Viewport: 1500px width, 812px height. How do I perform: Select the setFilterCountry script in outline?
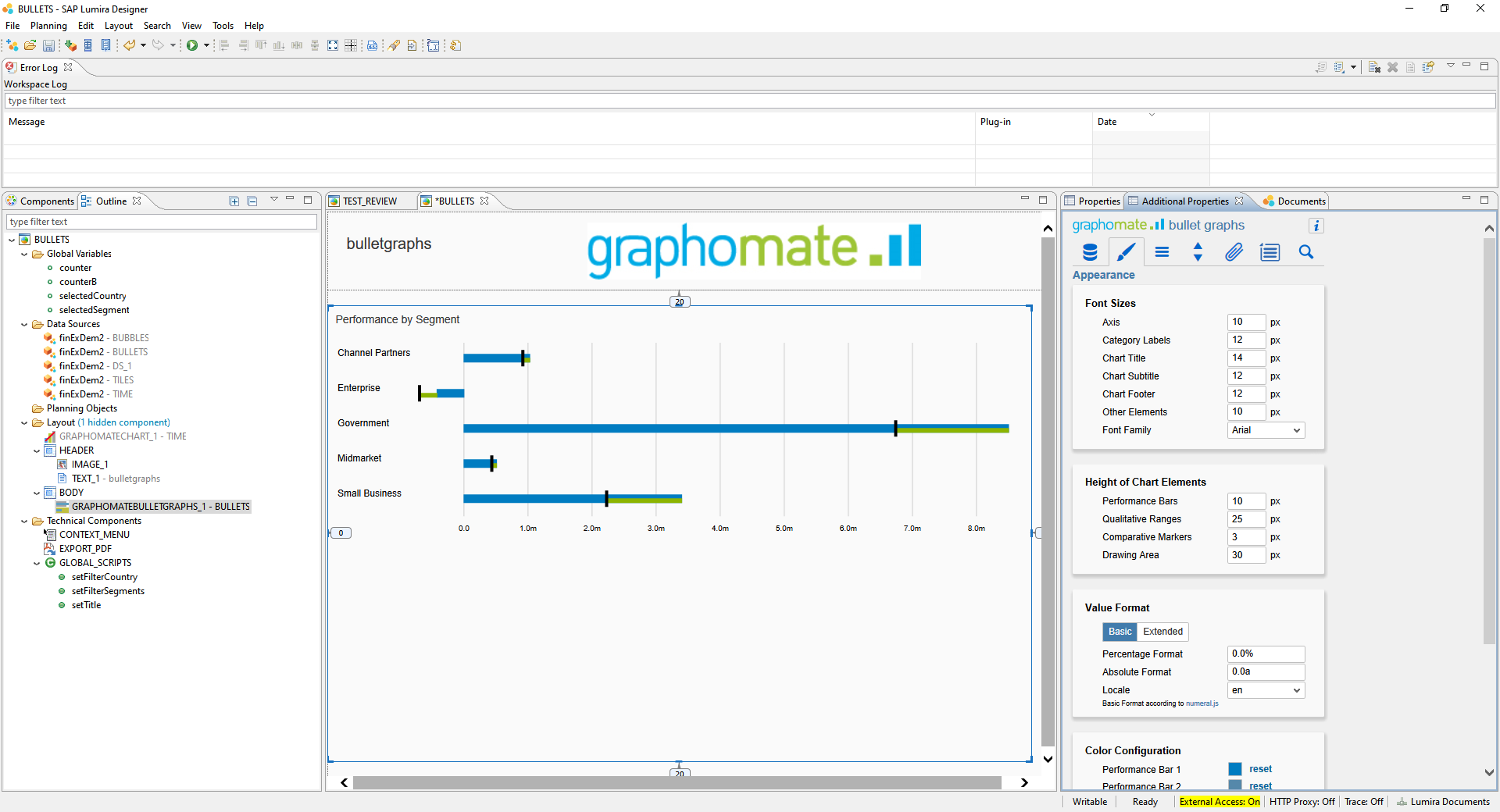(104, 577)
